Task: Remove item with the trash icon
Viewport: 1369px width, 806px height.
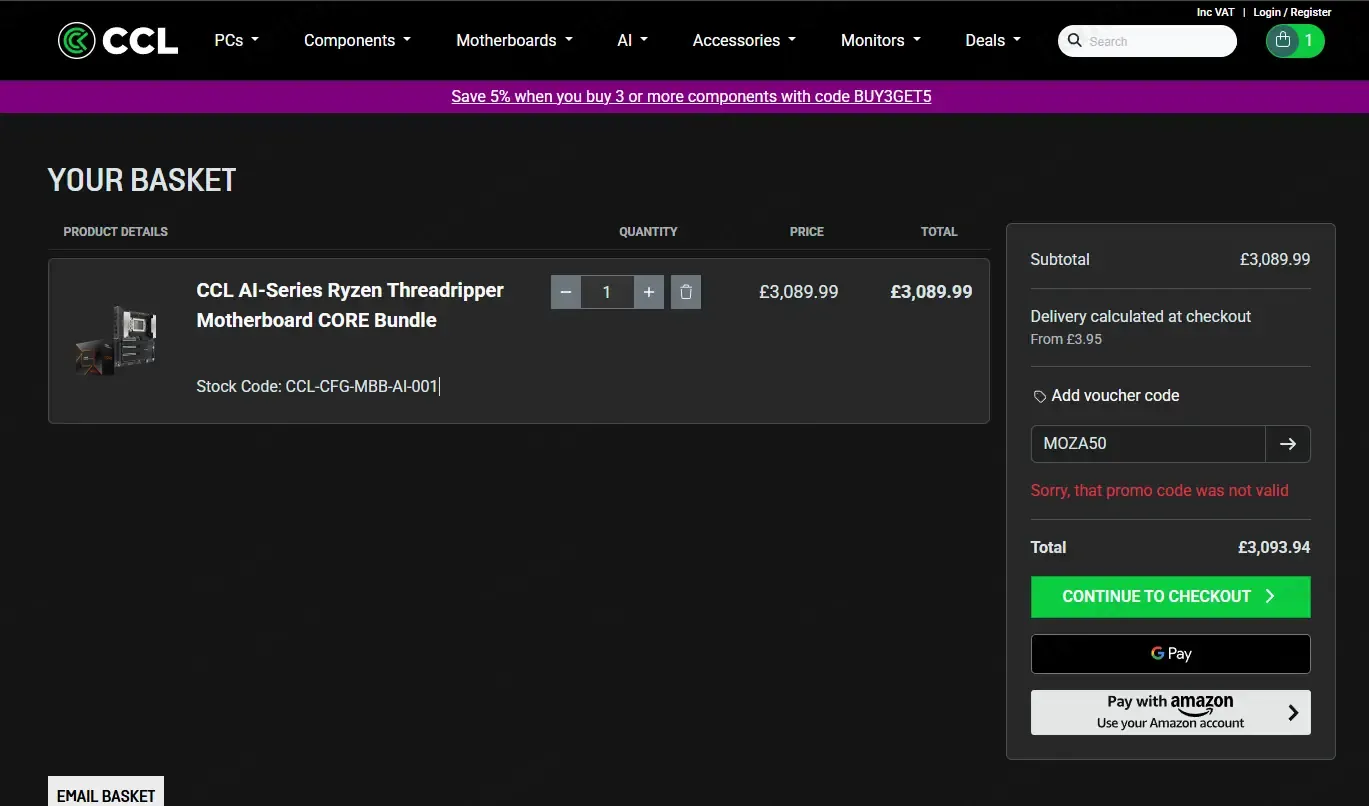Action: 686,292
